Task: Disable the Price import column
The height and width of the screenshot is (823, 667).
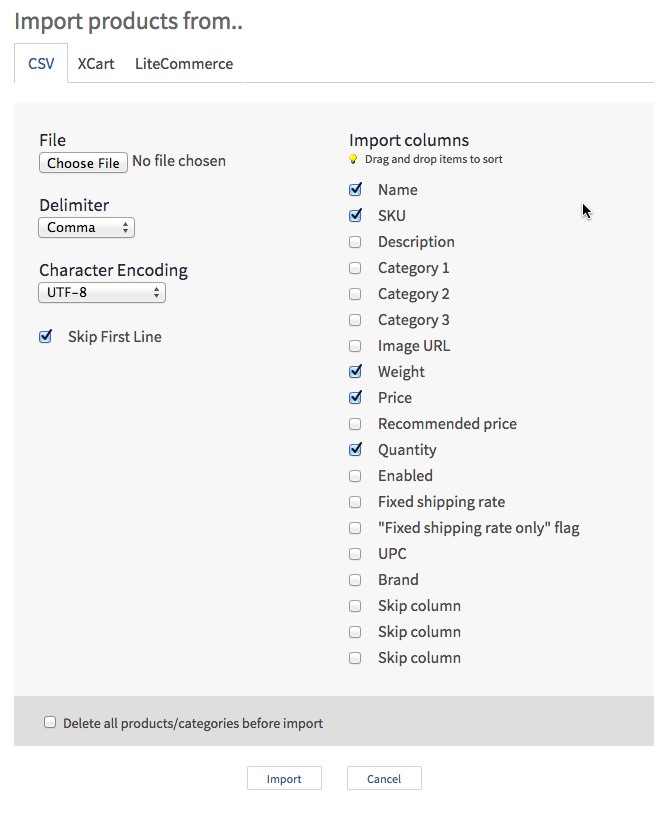Action: pos(355,397)
